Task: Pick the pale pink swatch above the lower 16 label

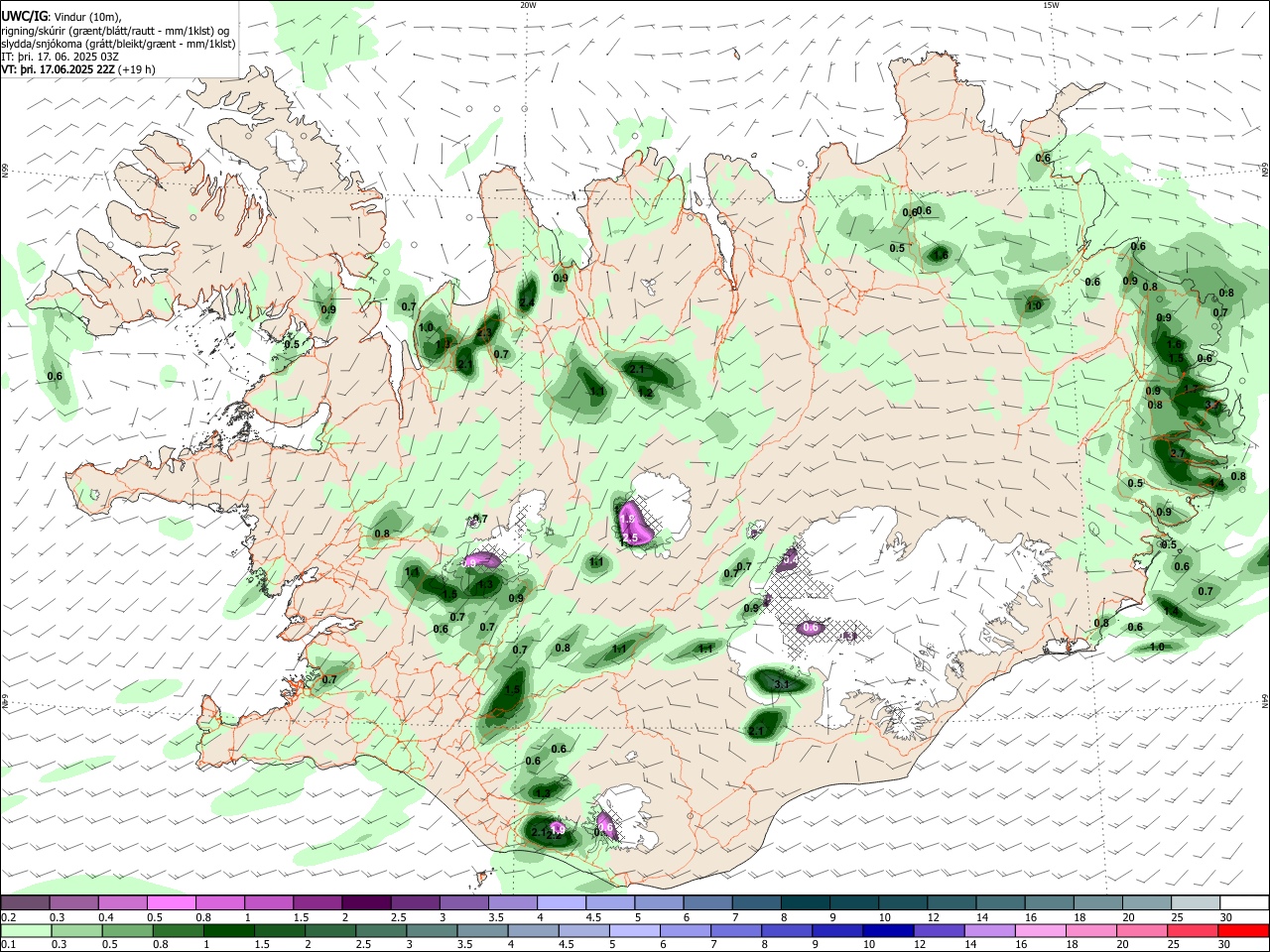Action: click(x=1041, y=930)
